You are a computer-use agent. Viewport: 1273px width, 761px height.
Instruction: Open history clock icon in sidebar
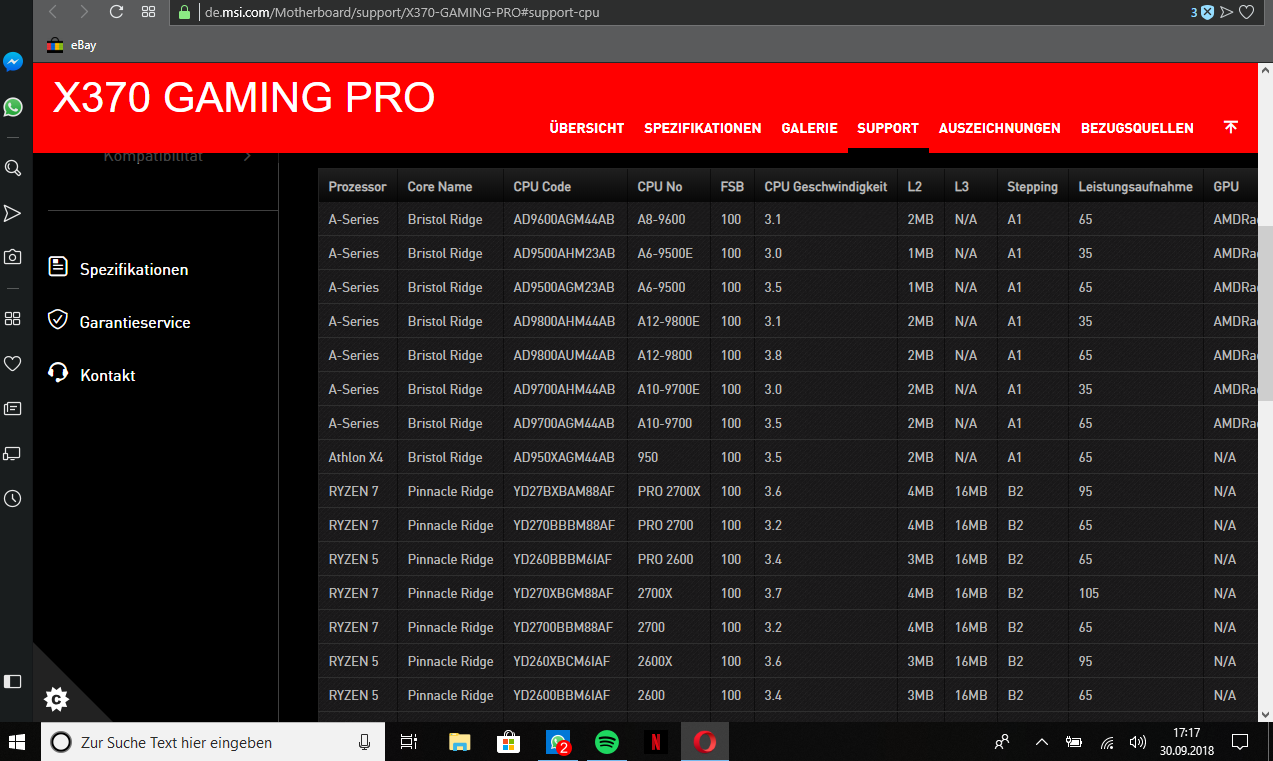(13, 498)
